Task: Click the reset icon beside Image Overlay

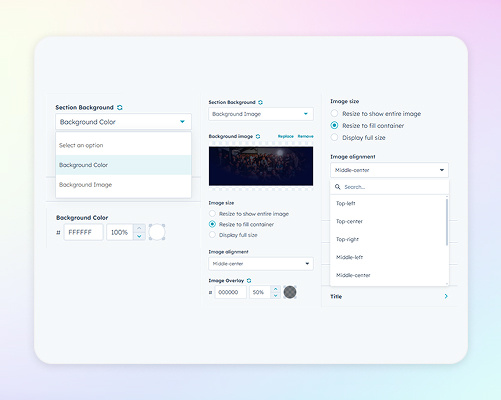Action: tap(249, 281)
